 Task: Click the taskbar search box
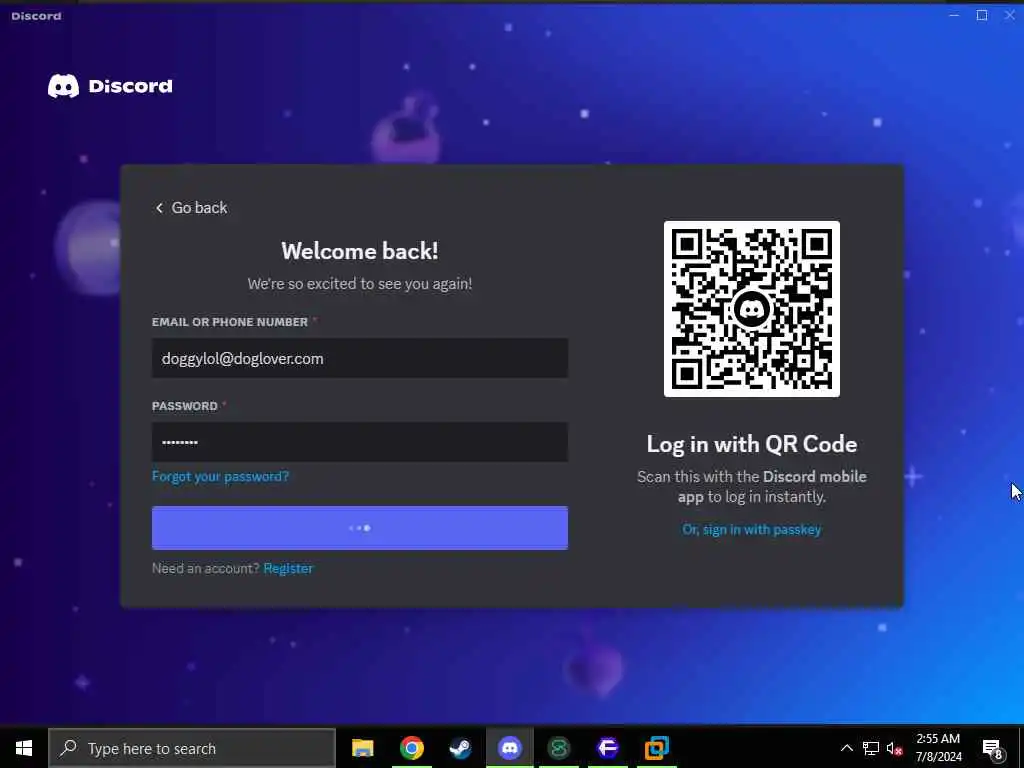tap(192, 748)
